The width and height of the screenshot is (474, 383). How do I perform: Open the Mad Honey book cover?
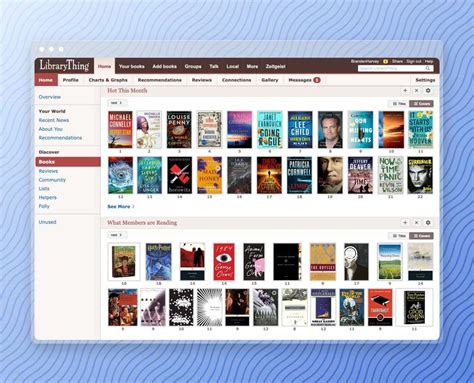pos(209,175)
